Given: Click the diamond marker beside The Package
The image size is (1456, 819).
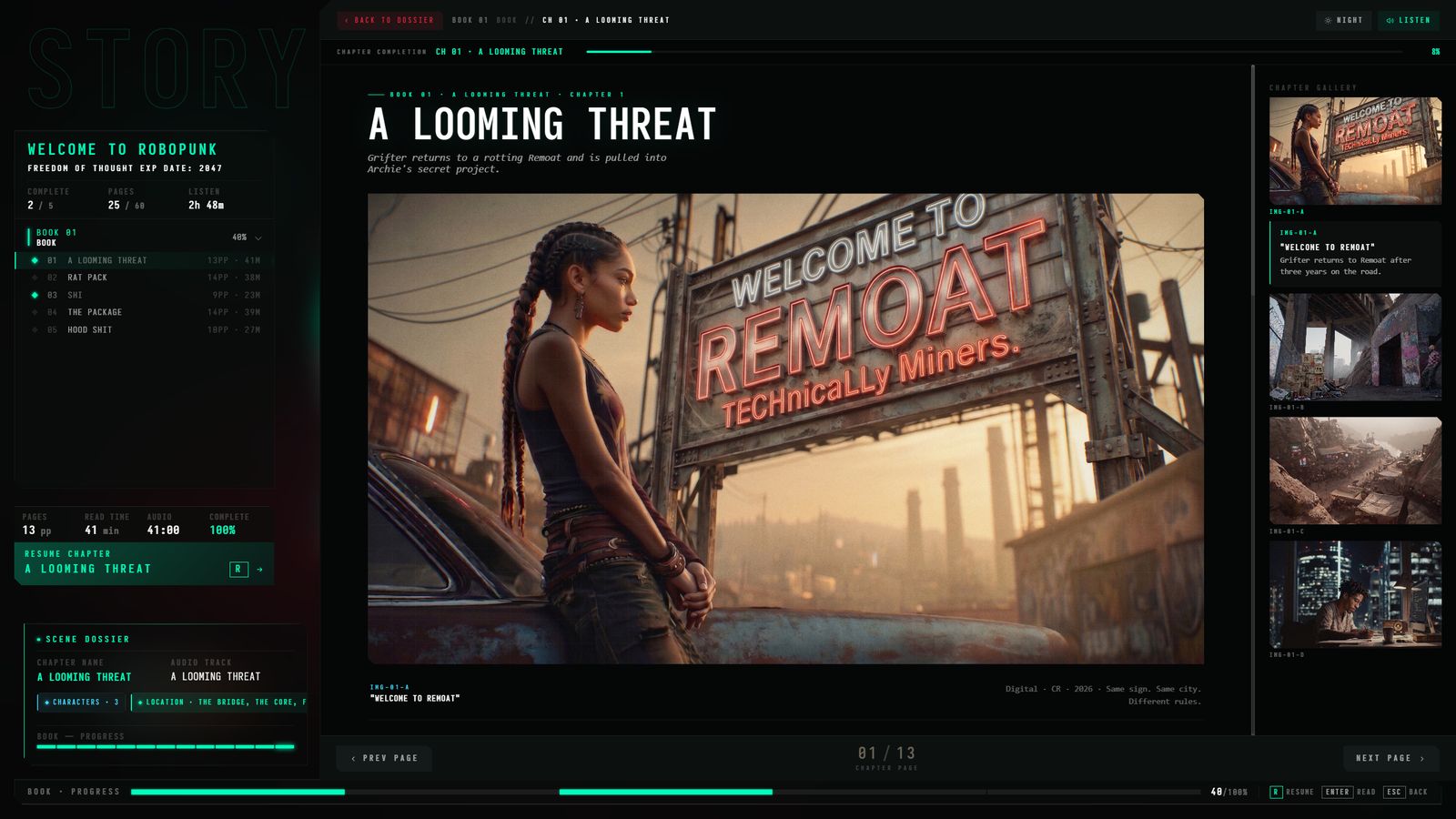Looking at the screenshot, I should (35, 312).
